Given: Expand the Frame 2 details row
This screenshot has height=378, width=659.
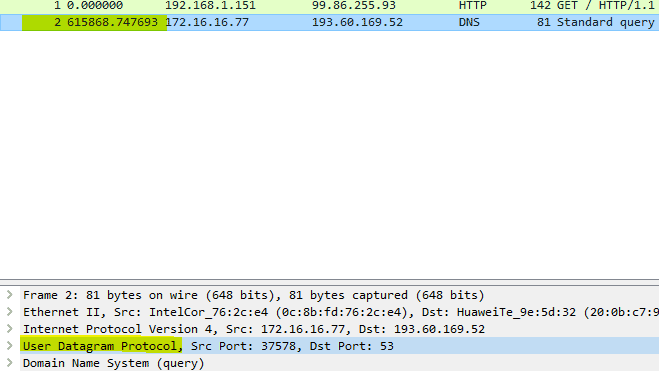Looking at the screenshot, I should (x=10, y=295).
